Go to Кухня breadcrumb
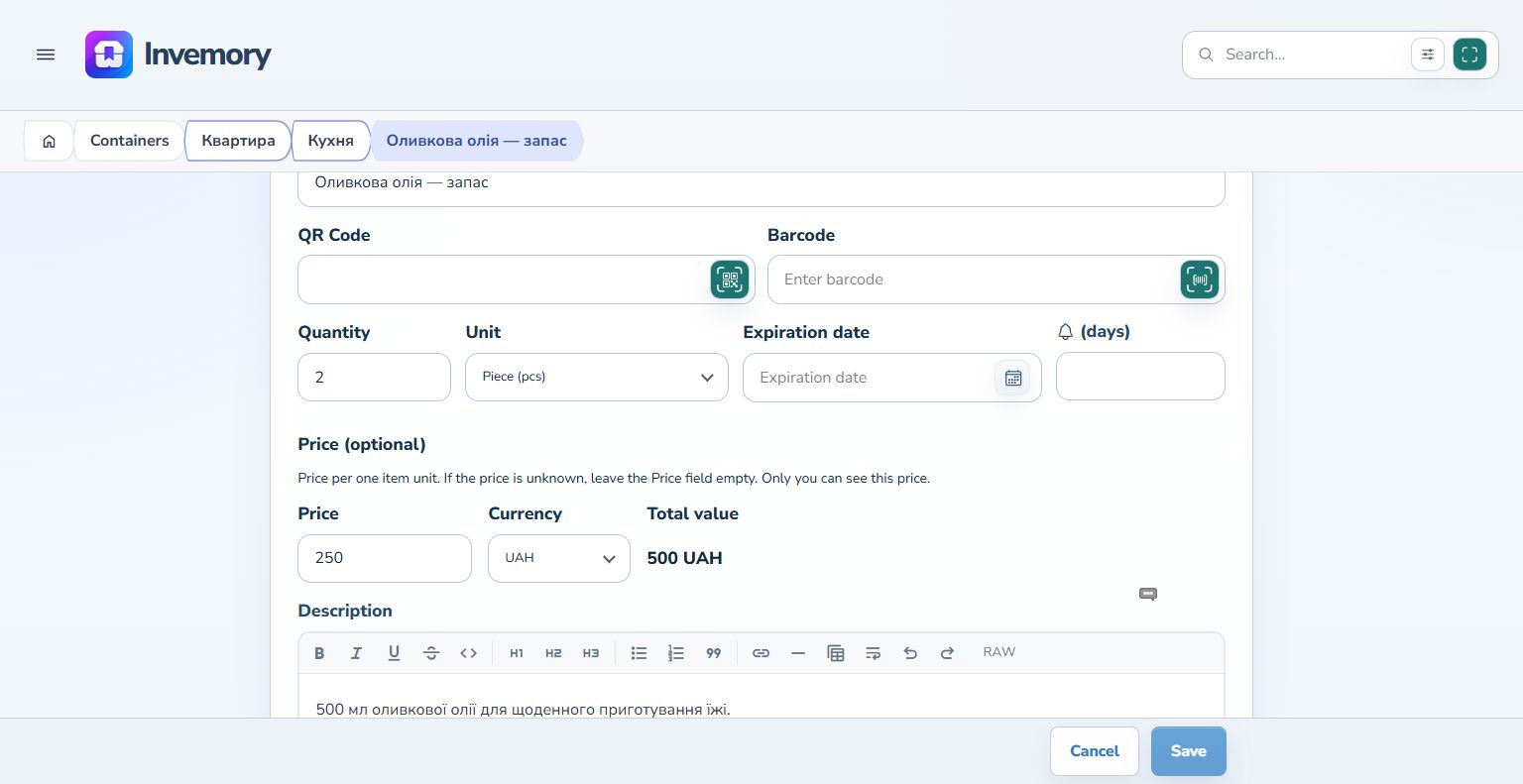1523x784 pixels. 331,141
